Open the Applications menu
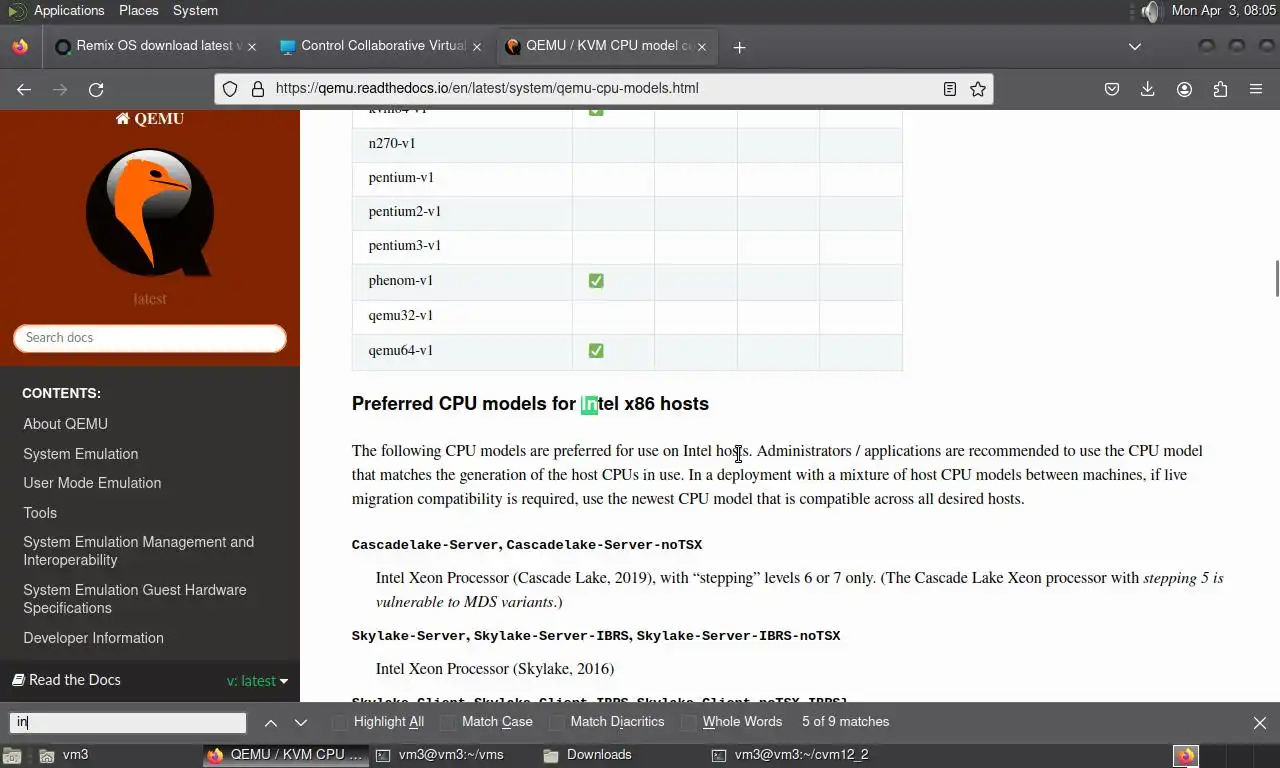Screen dimensions: 1280x768 69,10
